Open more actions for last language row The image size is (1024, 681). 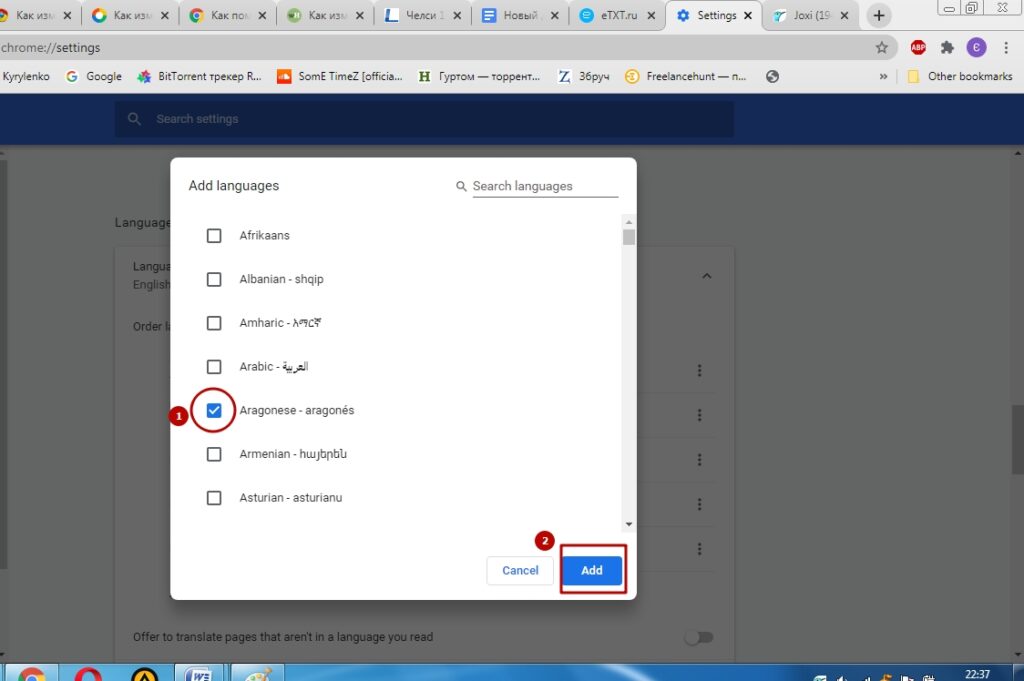[699, 549]
